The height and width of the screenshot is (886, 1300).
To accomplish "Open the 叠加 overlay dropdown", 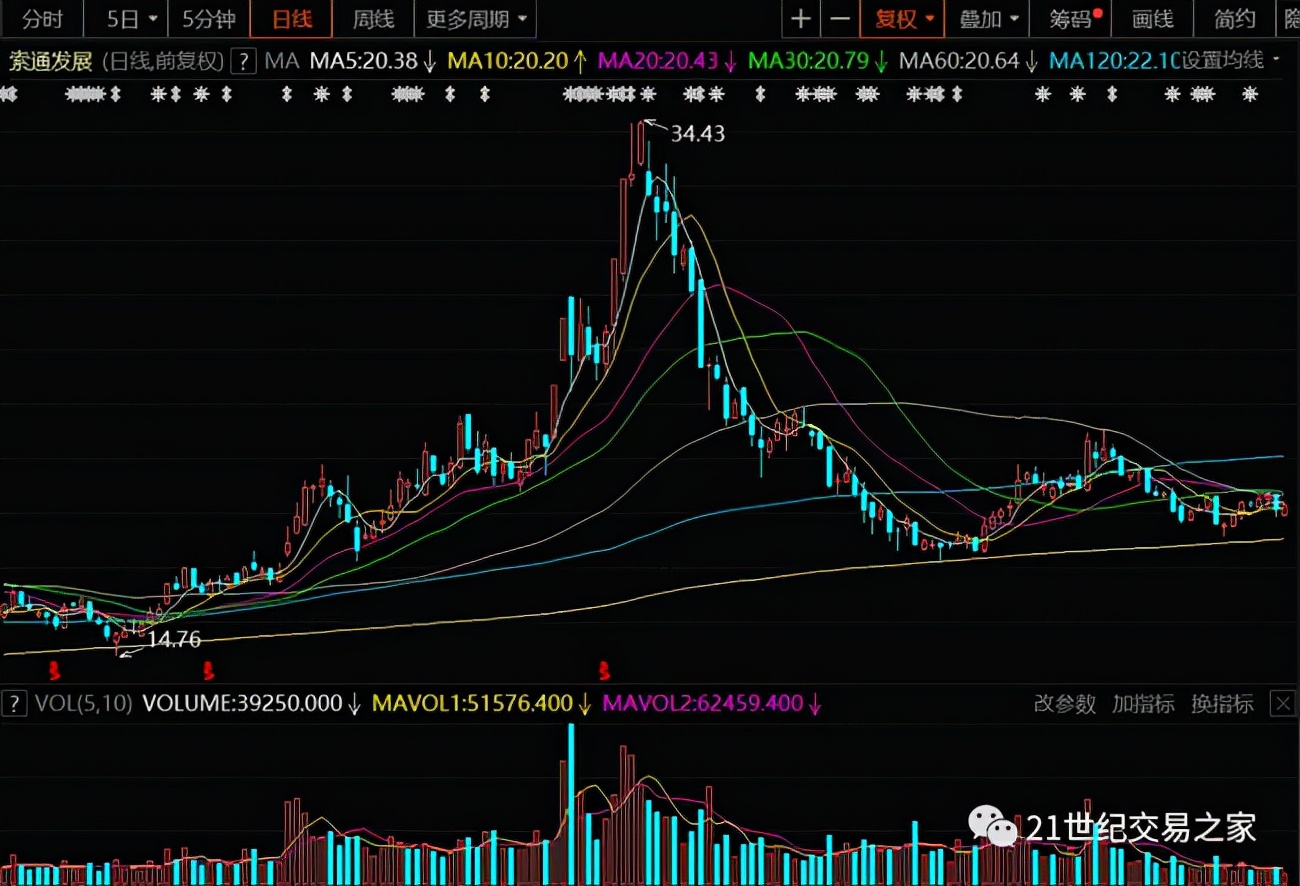I will pyautogui.click(x=990, y=19).
